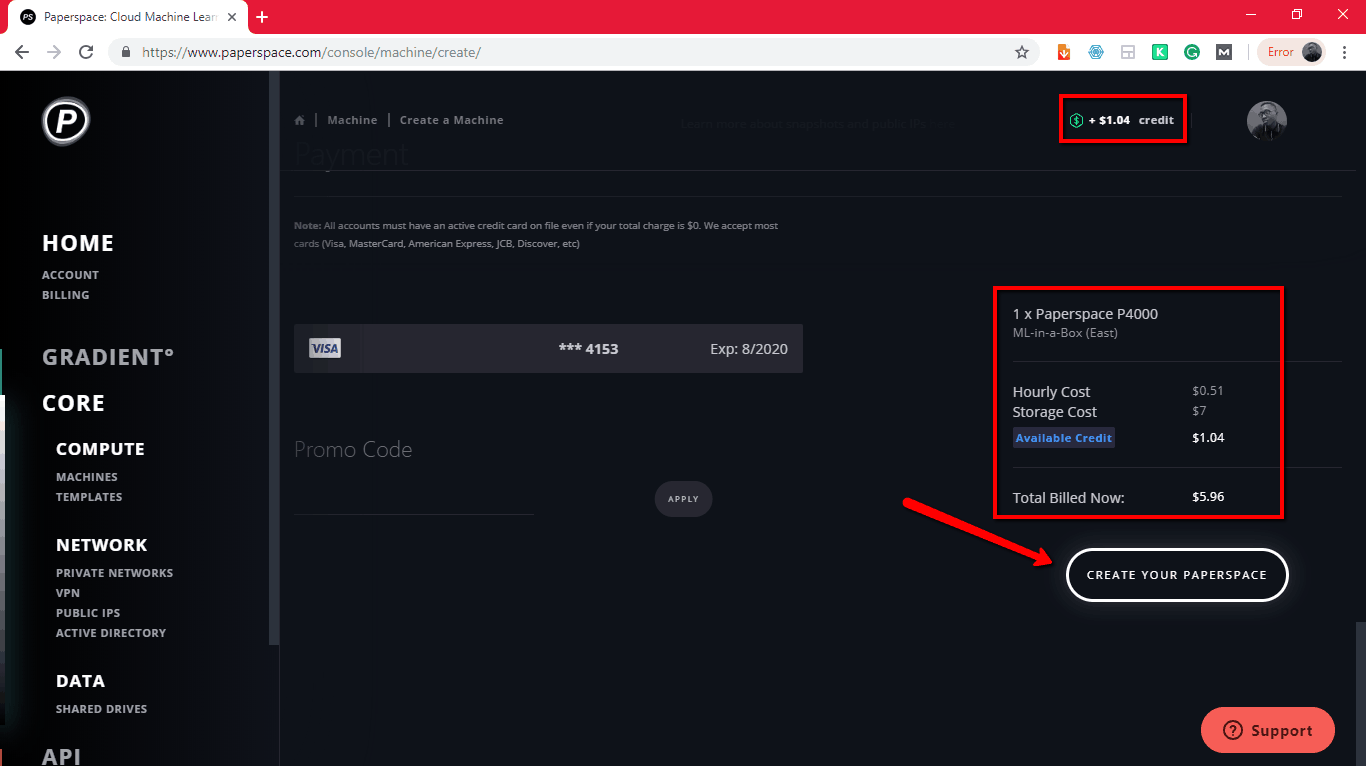The height and width of the screenshot is (766, 1366).
Task: Click the Hourly Cost label
Action: tap(1051, 392)
